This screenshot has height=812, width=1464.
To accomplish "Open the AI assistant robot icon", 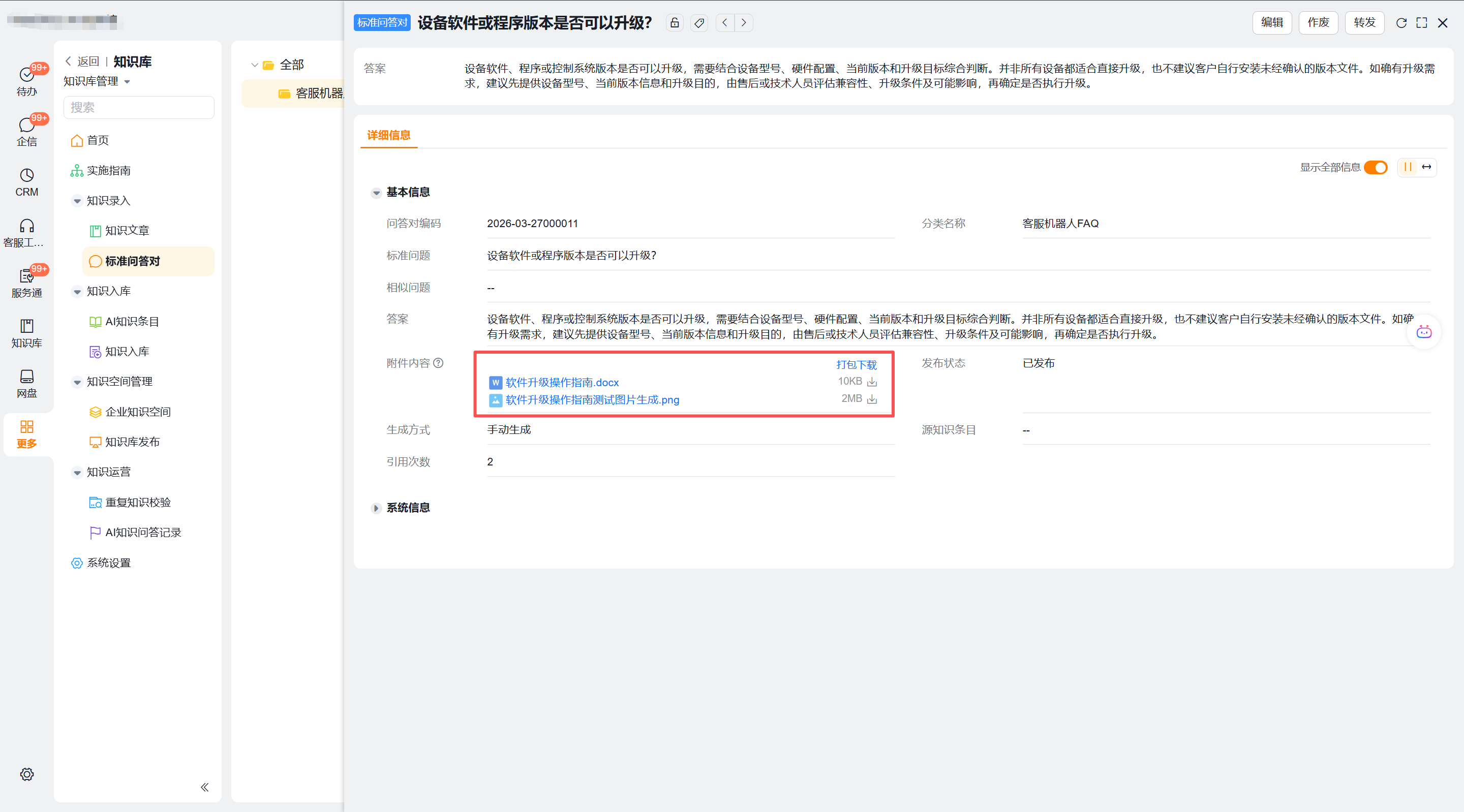I will click(x=1424, y=332).
